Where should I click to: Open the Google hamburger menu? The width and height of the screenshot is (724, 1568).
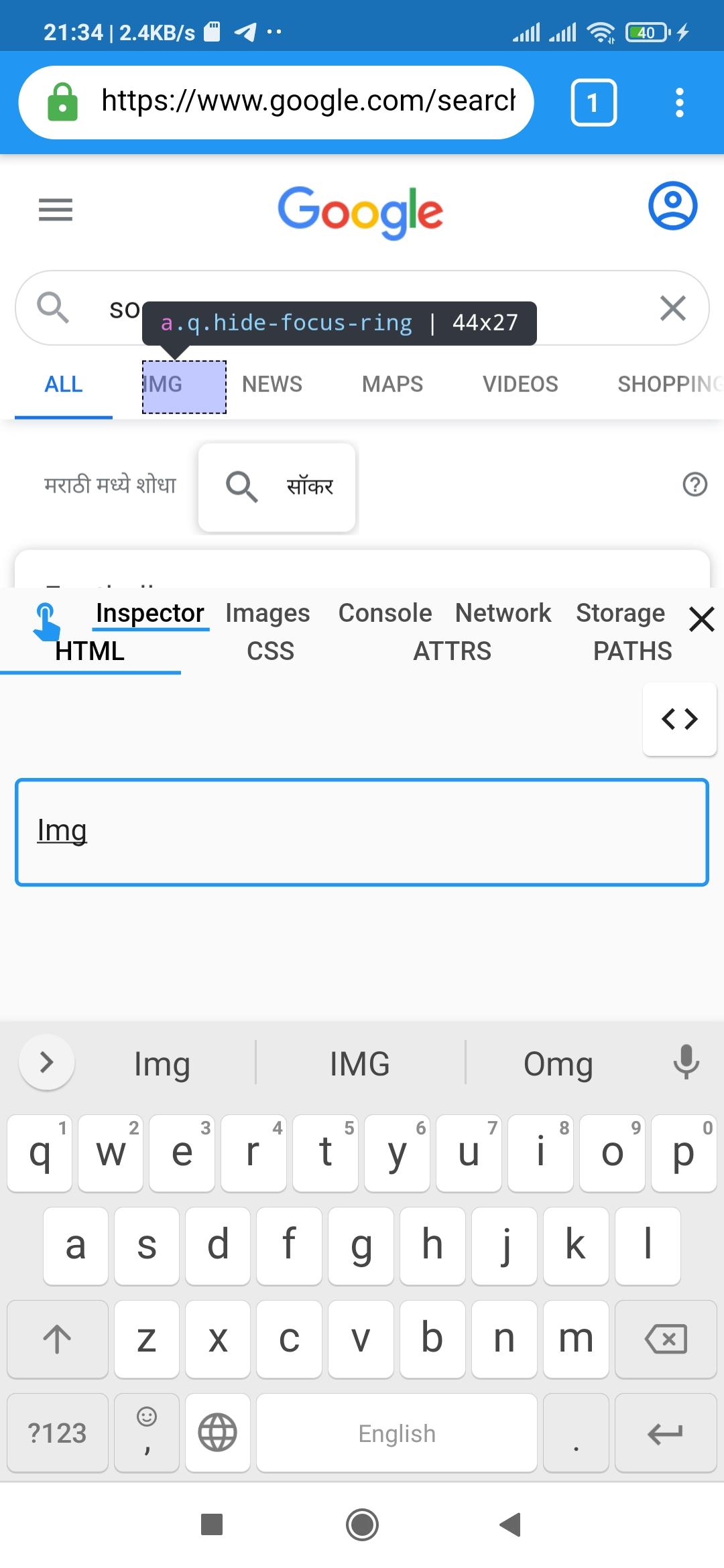(56, 210)
